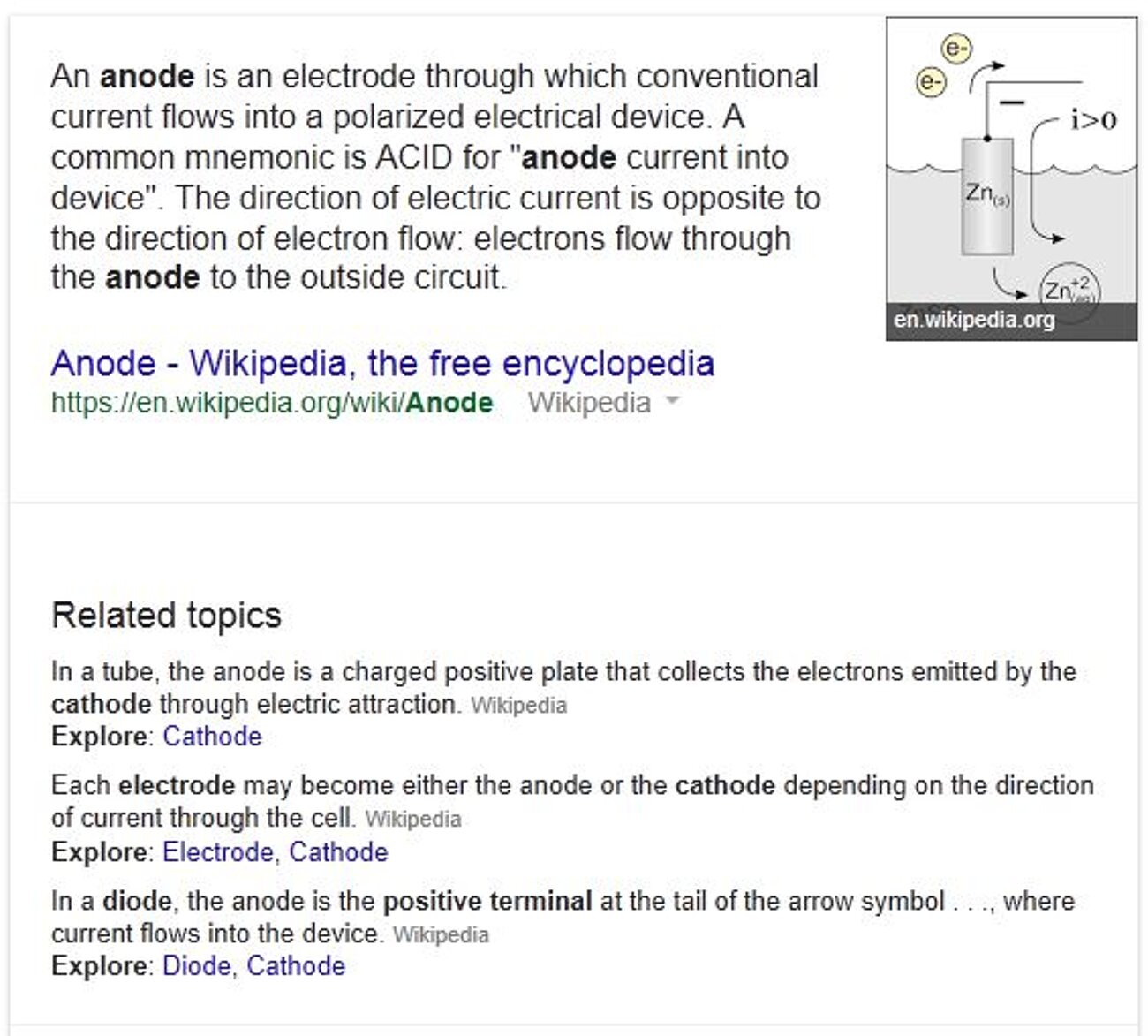Image resolution: width=1148 pixels, height=1036 pixels.
Task: Click the i>0 current label in diagram
Action: [x=1093, y=120]
